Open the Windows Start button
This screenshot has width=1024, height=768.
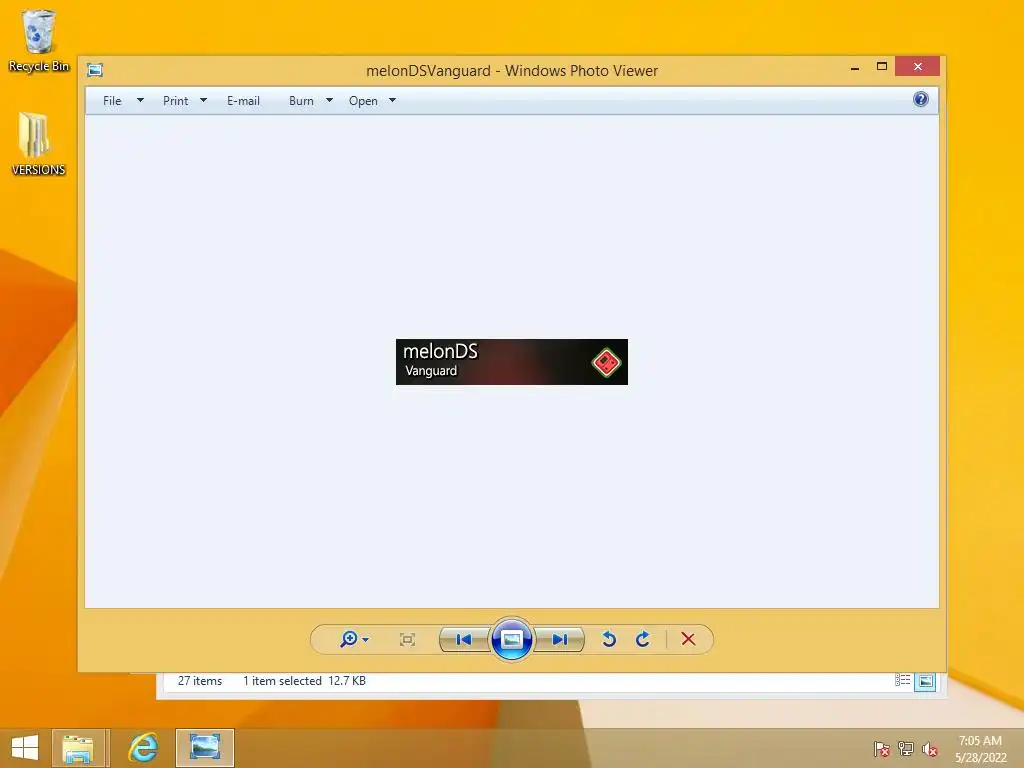point(25,748)
